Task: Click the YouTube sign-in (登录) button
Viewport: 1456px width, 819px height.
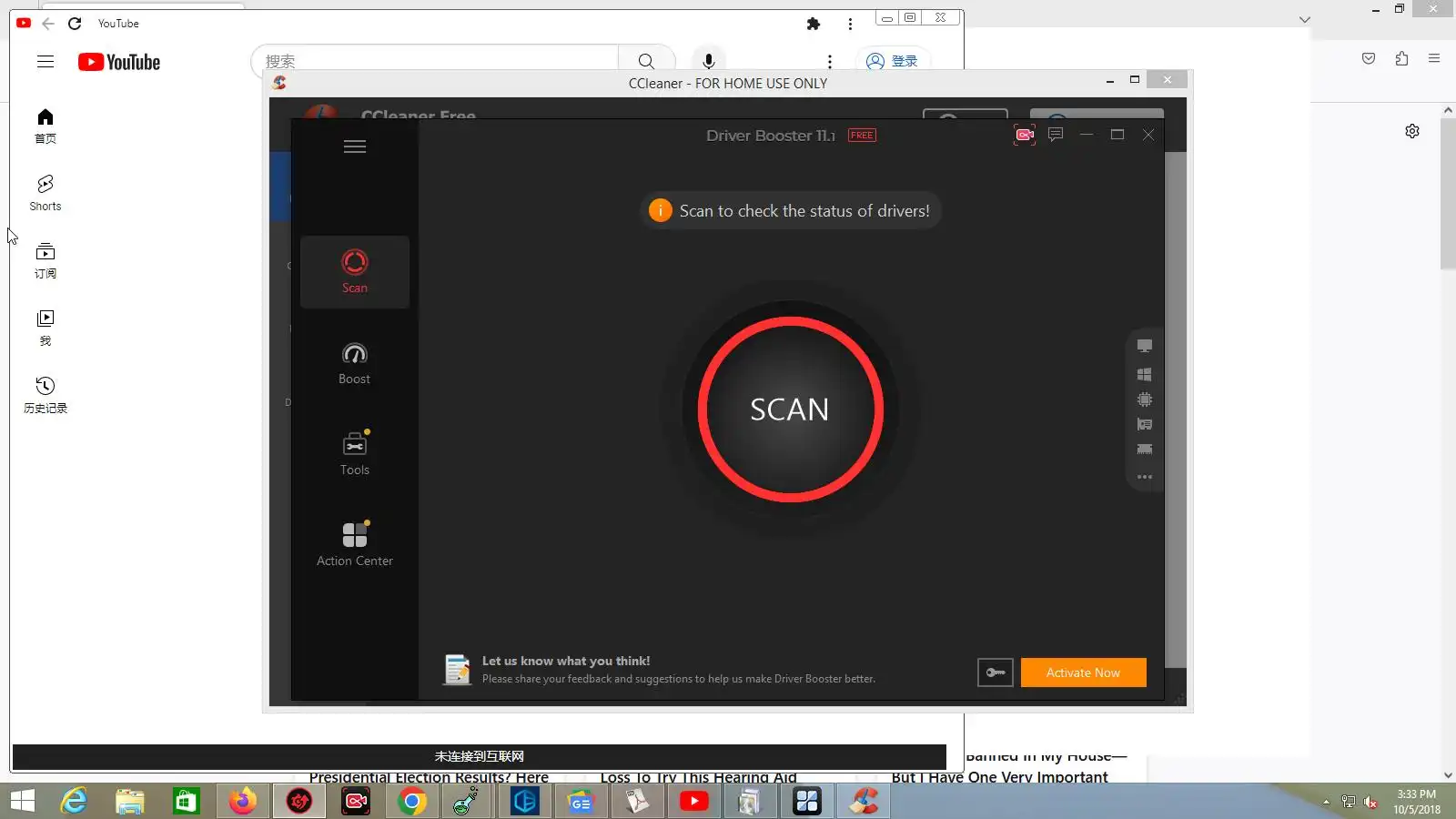Action: 892,61
